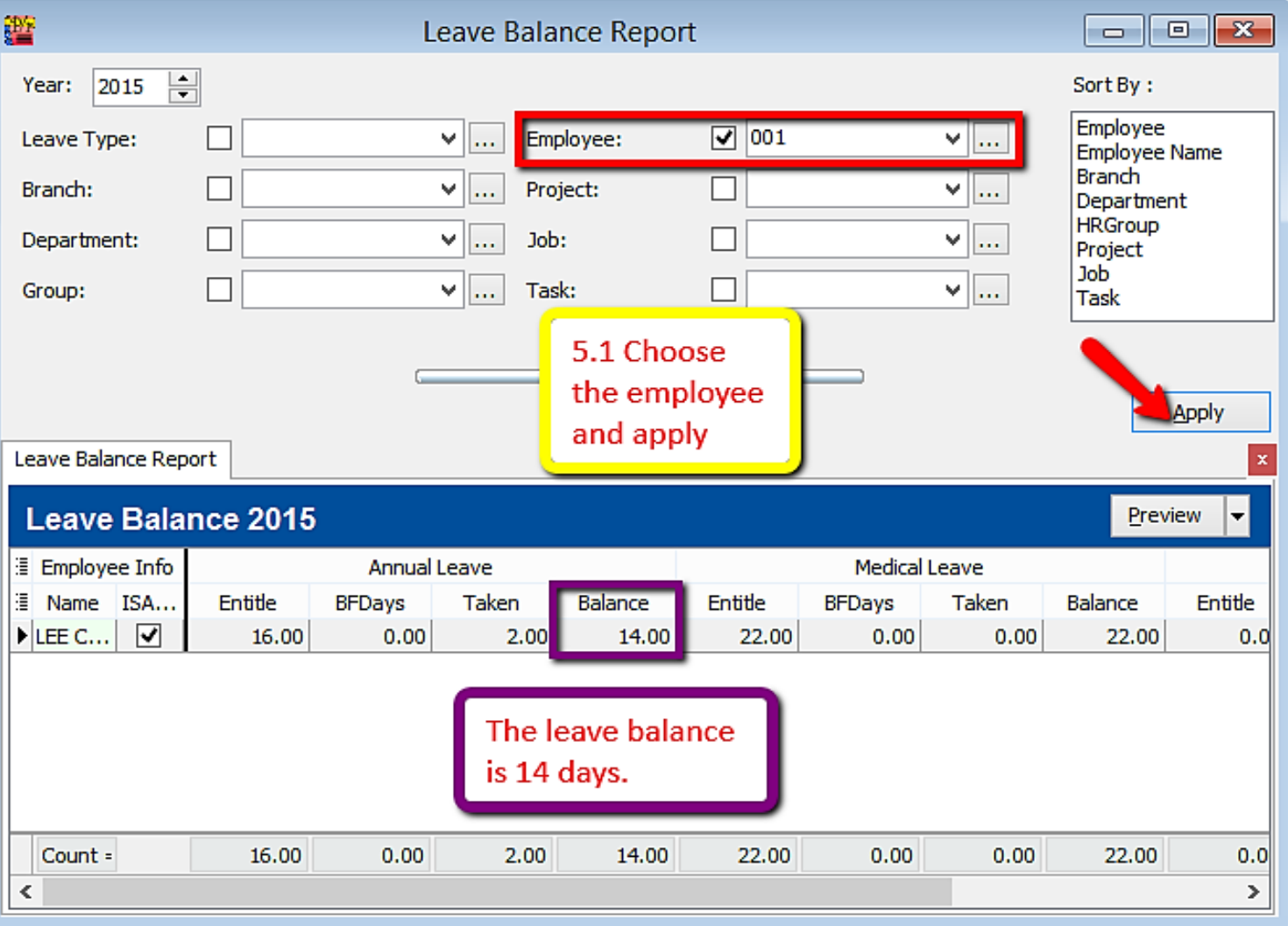Enable the Leave Type filter checkbox
The height and width of the screenshot is (926, 1288).
tap(219, 138)
